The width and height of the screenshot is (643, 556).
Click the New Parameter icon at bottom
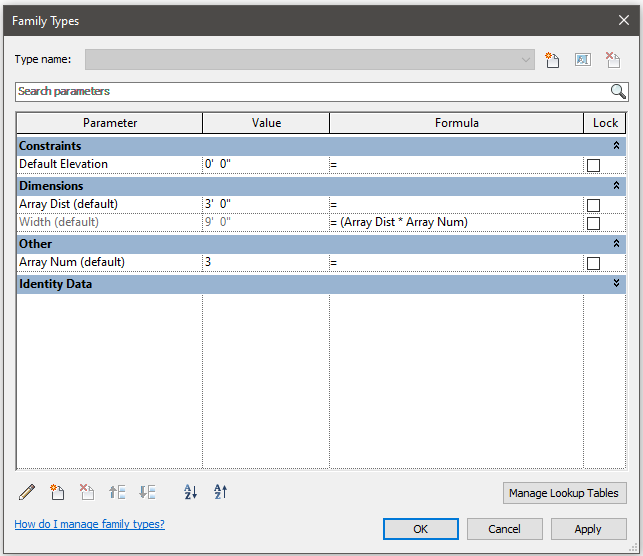coord(57,492)
